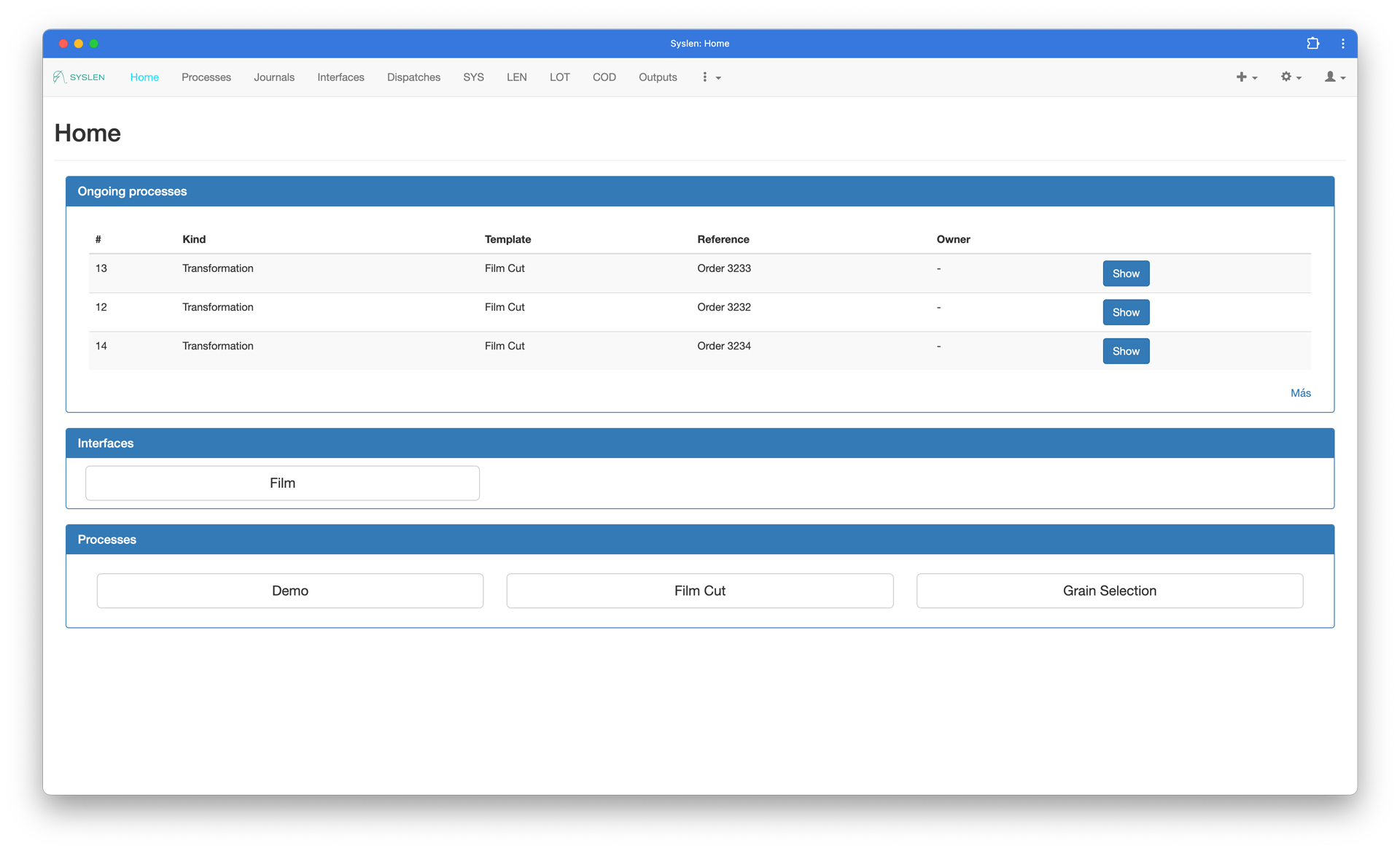Image resolution: width=1400 pixels, height=851 pixels.
Task: Open the plus add-new dropdown
Action: 1246,77
